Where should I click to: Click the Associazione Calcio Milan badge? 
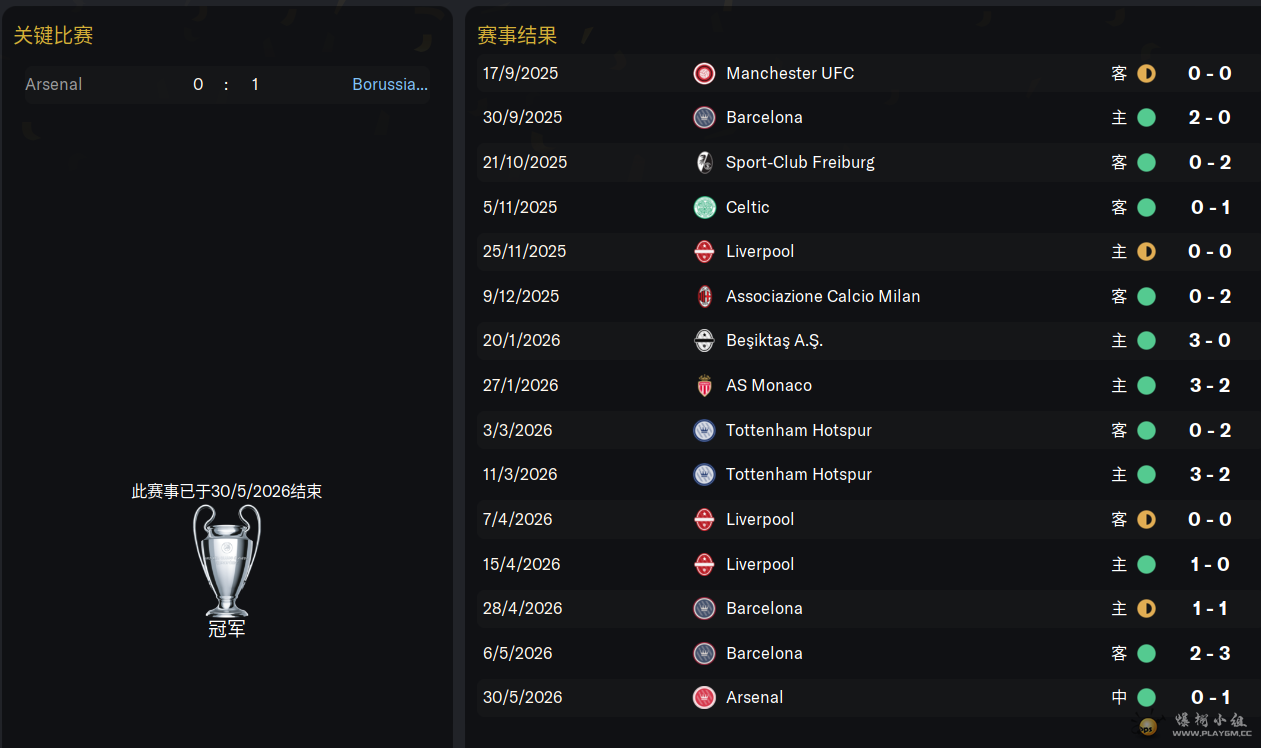(x=704, y=296)
